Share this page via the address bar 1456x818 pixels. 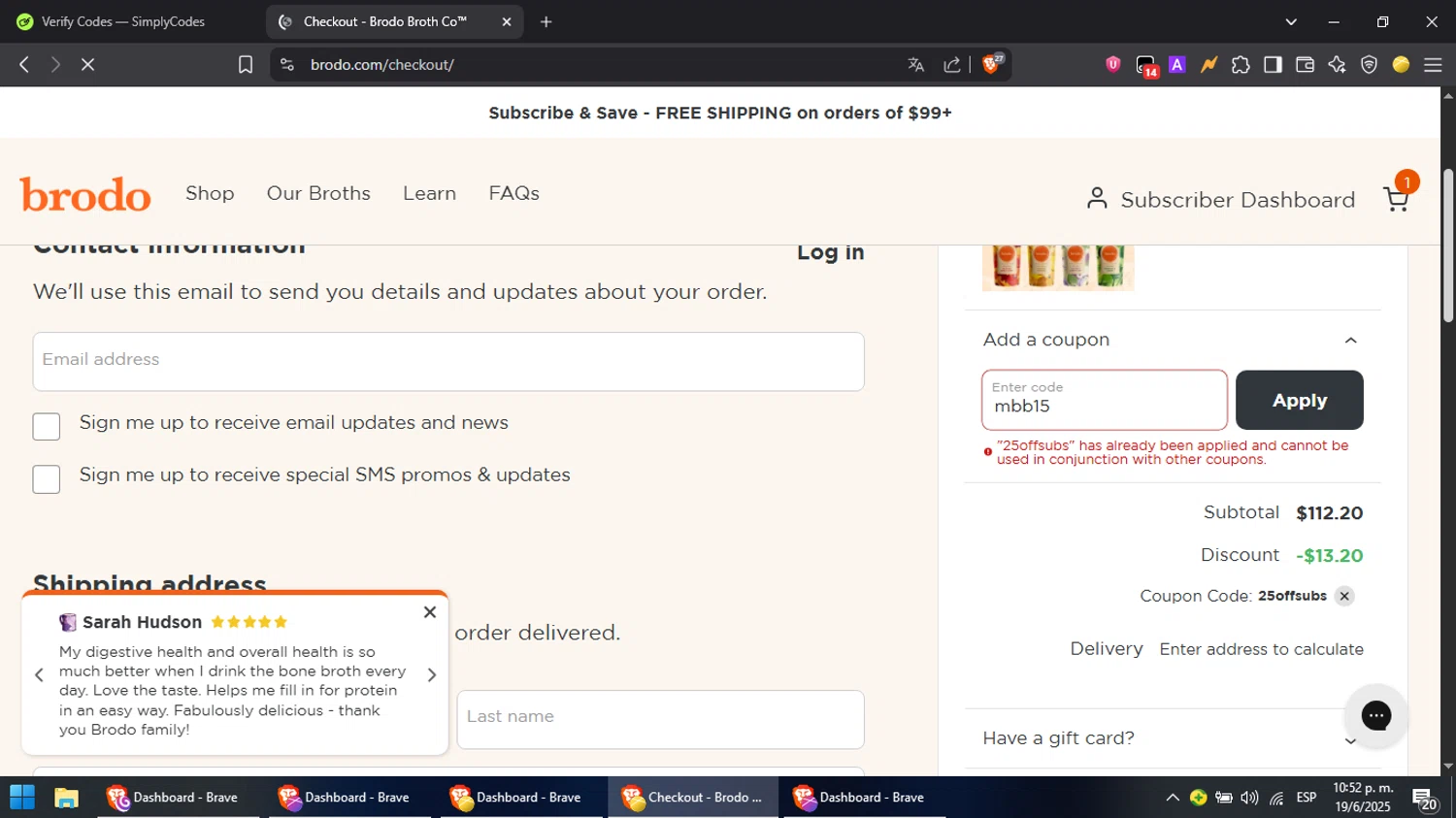tap(951, 64)
